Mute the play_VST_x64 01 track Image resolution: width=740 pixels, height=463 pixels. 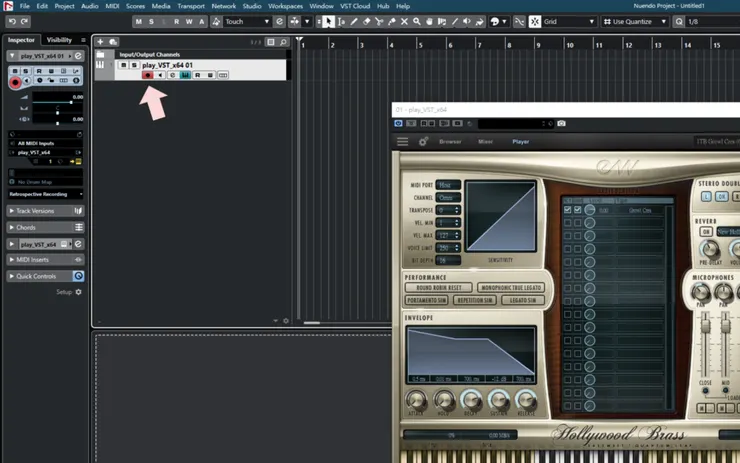coord(123,65)
